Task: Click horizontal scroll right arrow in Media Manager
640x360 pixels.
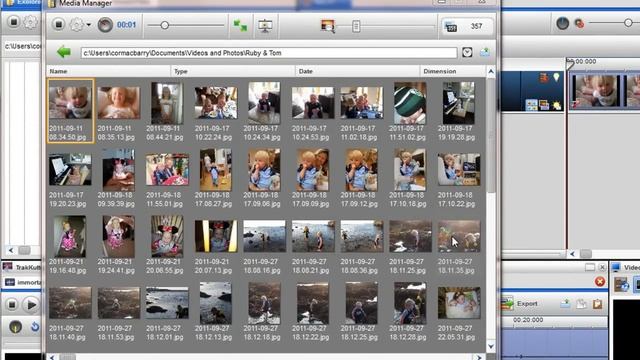Action: [479, 357]
